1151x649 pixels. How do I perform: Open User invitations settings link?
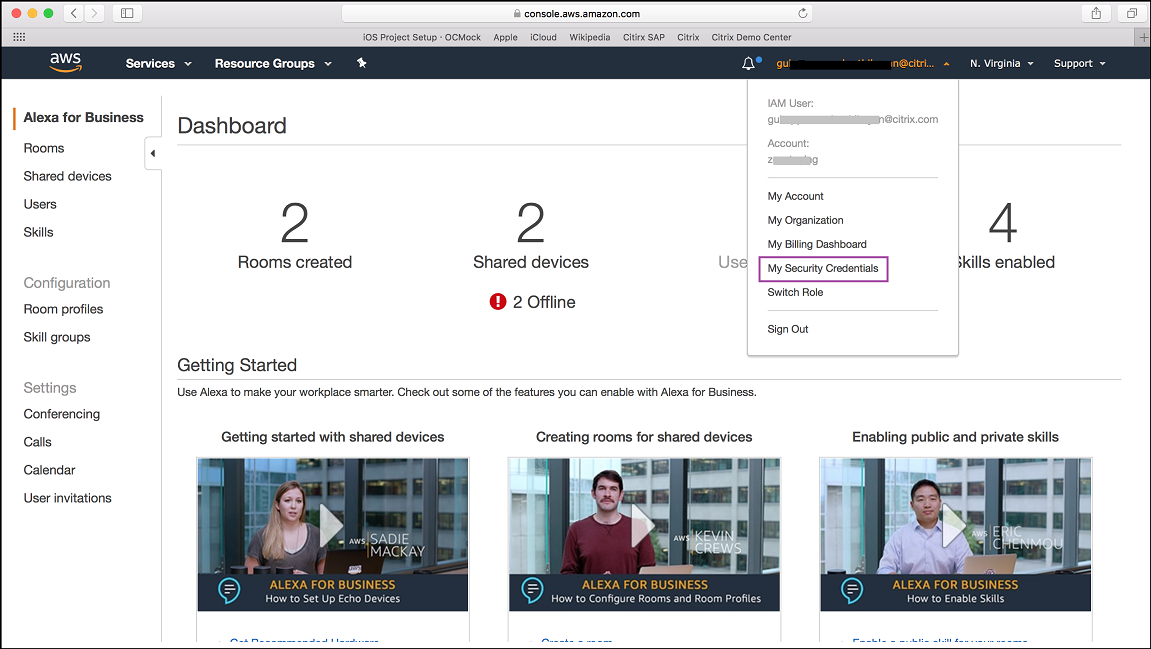(68, 498)
